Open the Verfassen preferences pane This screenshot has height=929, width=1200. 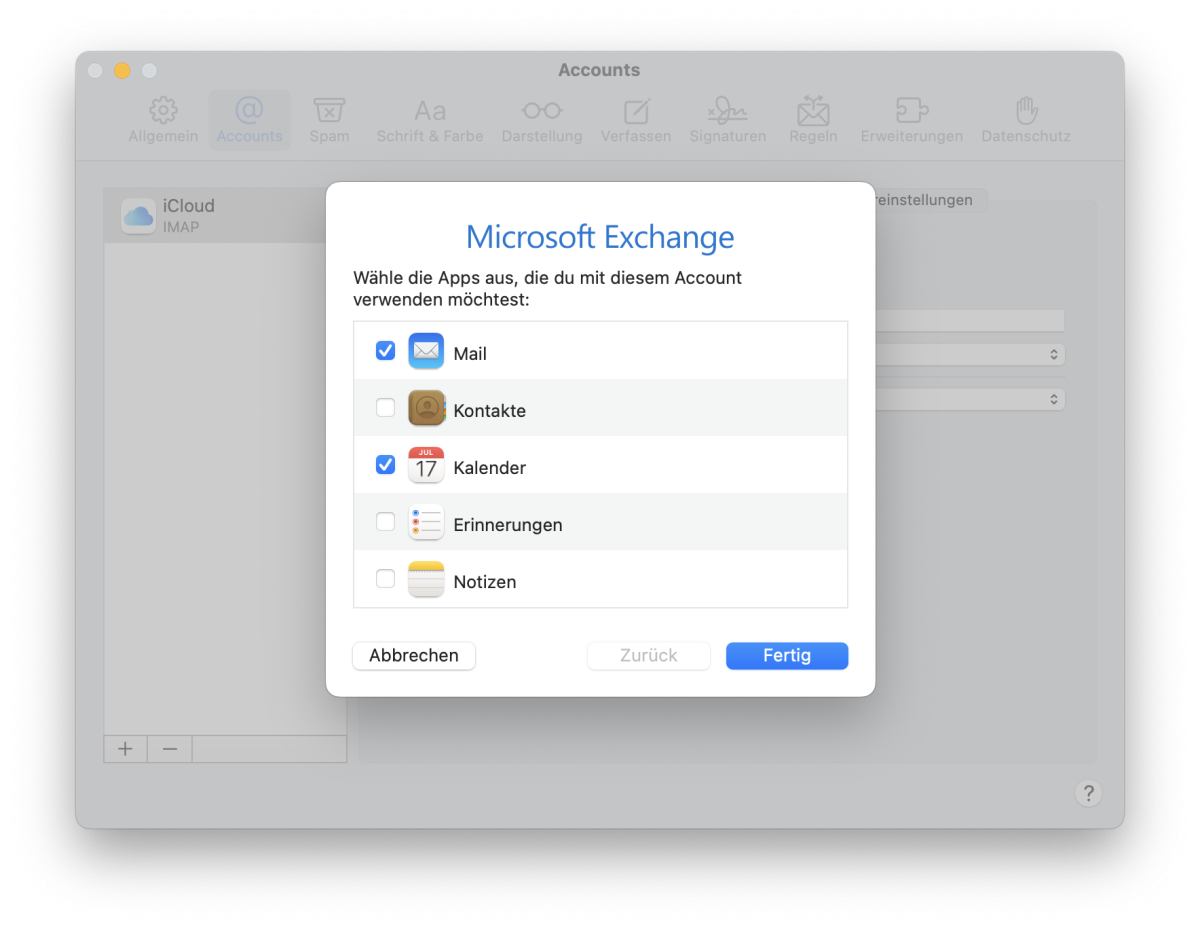coord(636,121)
